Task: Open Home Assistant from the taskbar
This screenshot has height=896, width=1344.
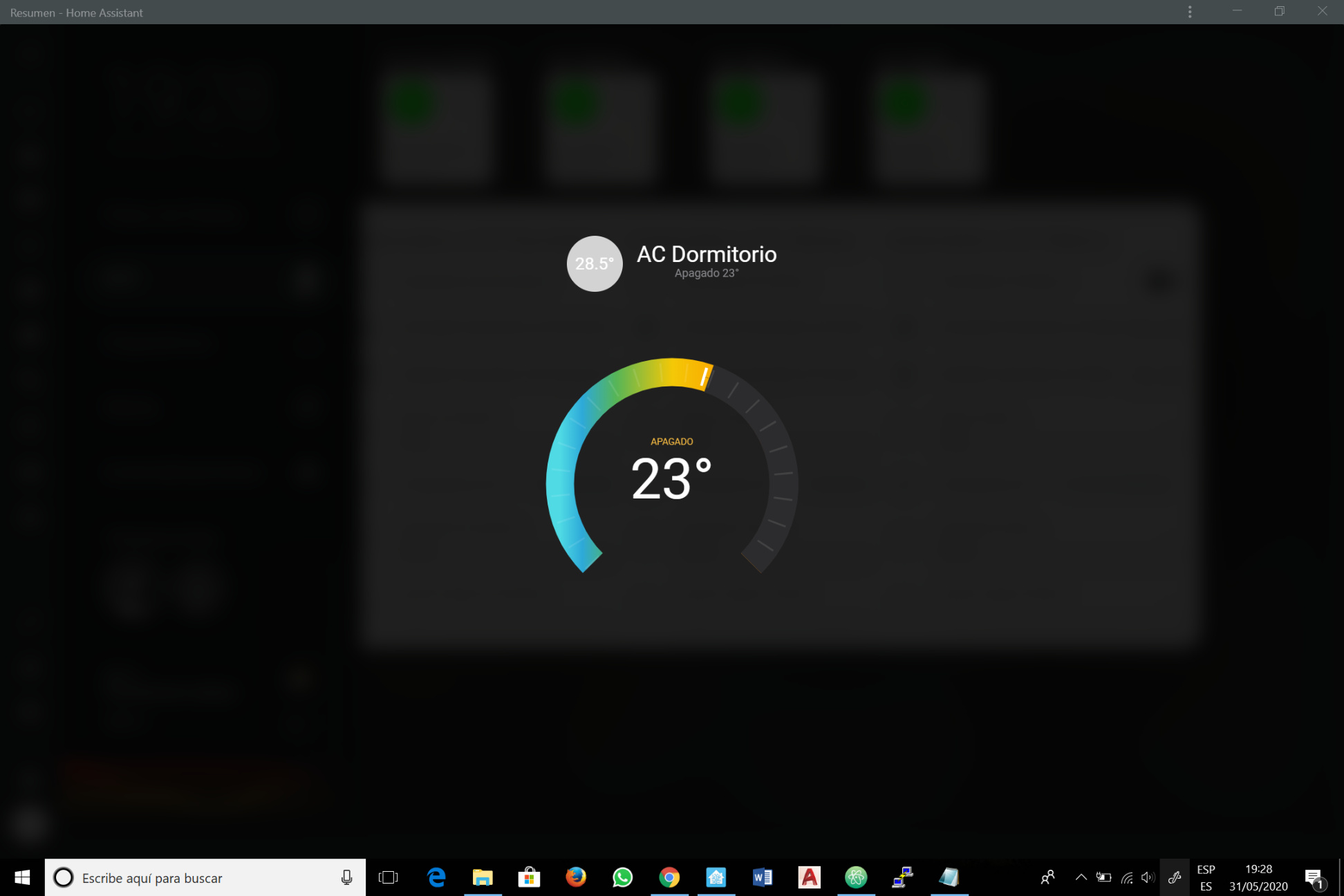Action: pyautogui.click(x=716, y=877)
